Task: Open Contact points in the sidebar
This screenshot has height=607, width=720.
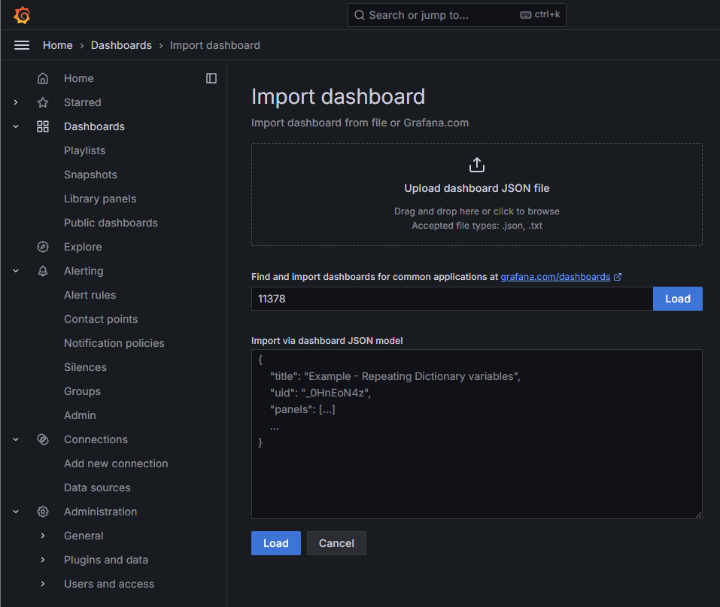Action: tap(101, 319)
